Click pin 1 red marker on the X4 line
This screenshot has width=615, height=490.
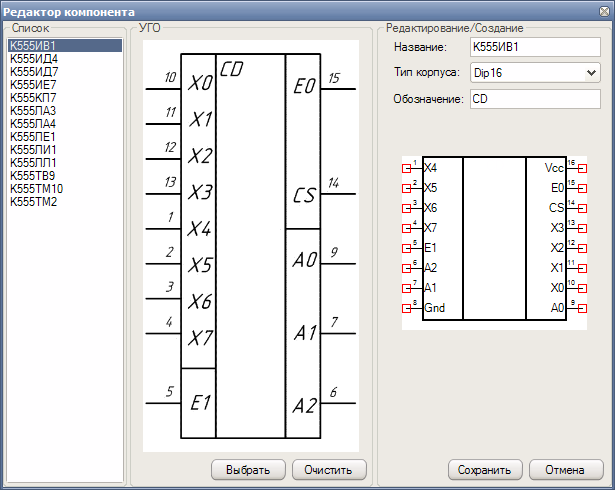pos(406,169)
